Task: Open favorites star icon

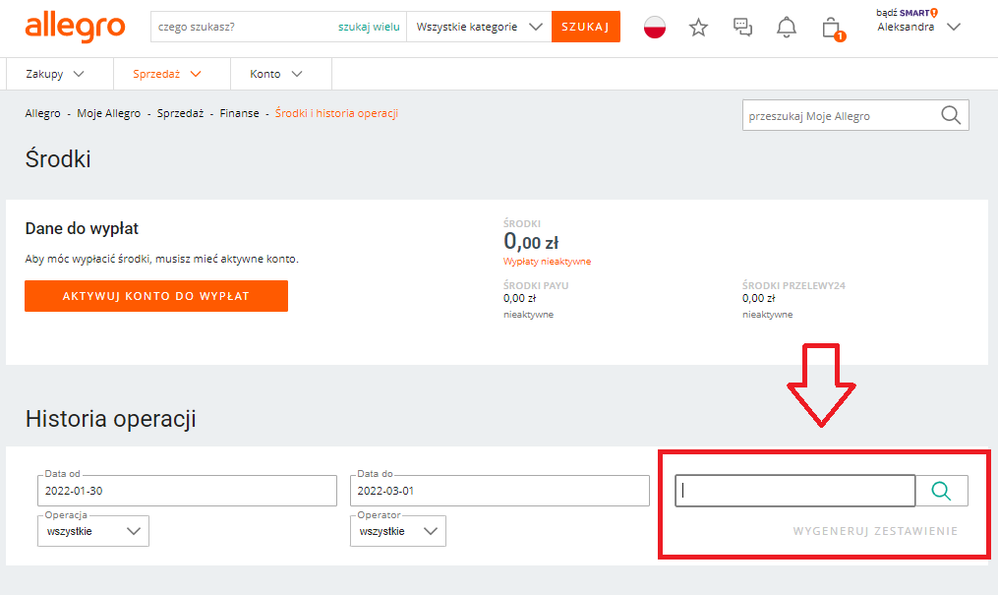Action: click(x=698, y=27)
